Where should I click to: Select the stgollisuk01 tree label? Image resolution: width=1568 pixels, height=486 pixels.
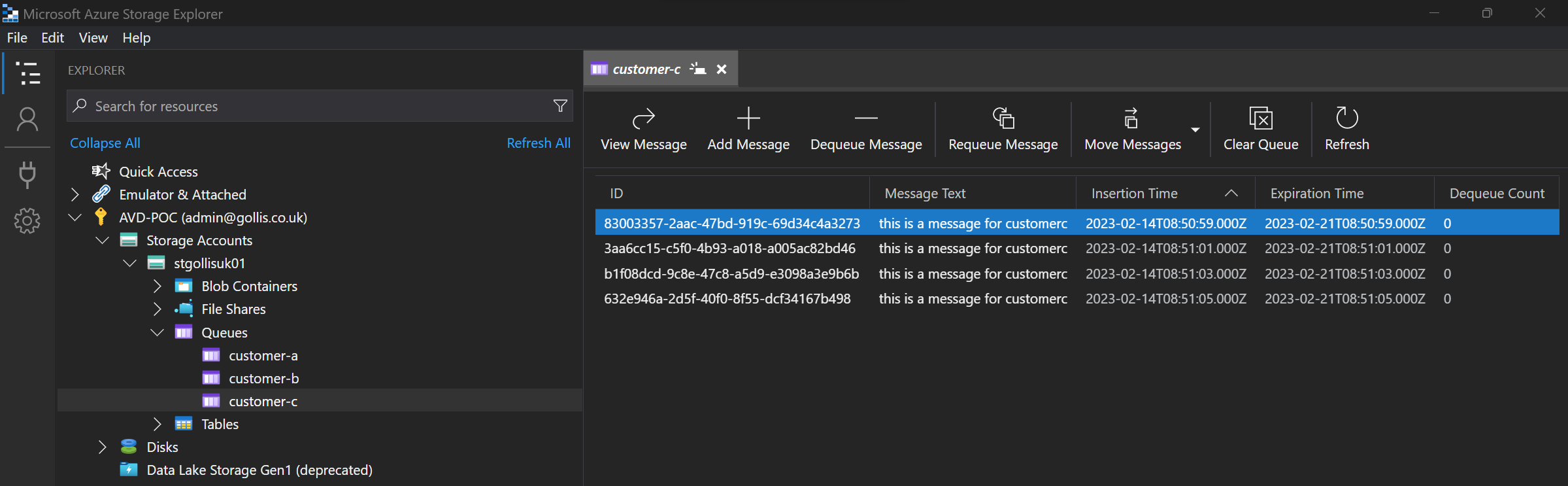click(x=209, y=263)
